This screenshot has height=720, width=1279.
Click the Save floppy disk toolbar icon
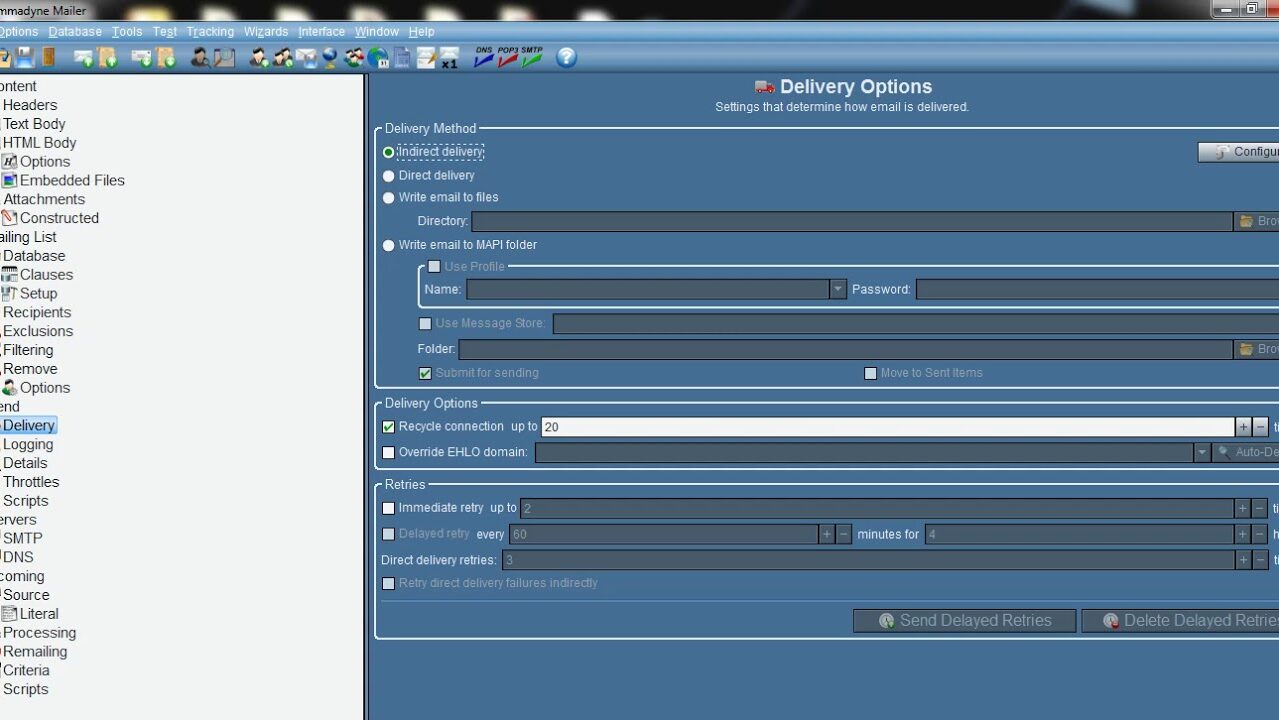pyautogui.click(x=25, y=57)
